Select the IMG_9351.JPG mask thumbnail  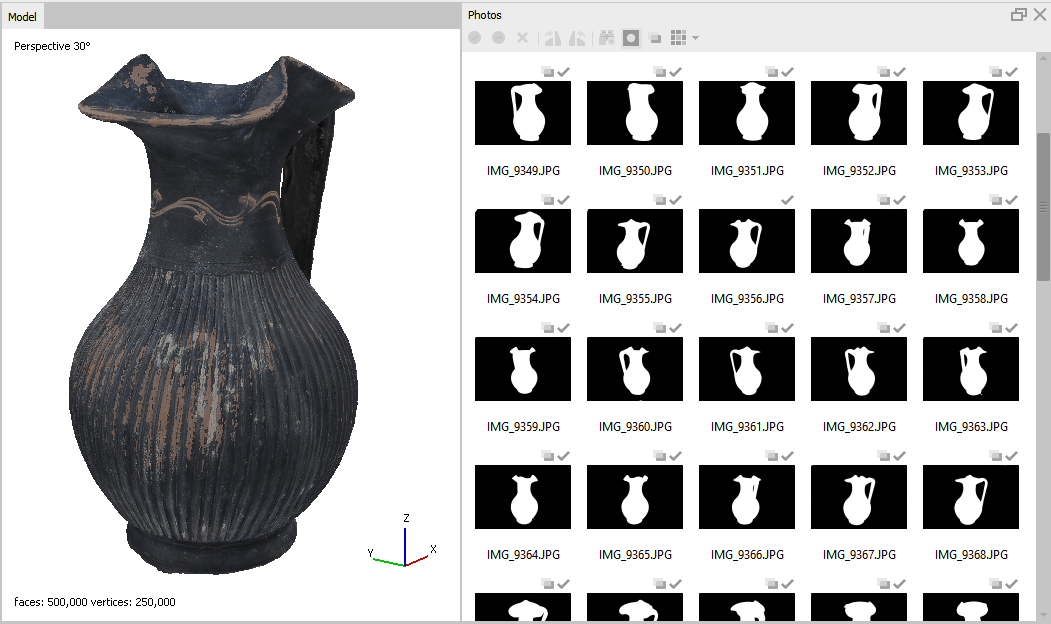point(747,113)
